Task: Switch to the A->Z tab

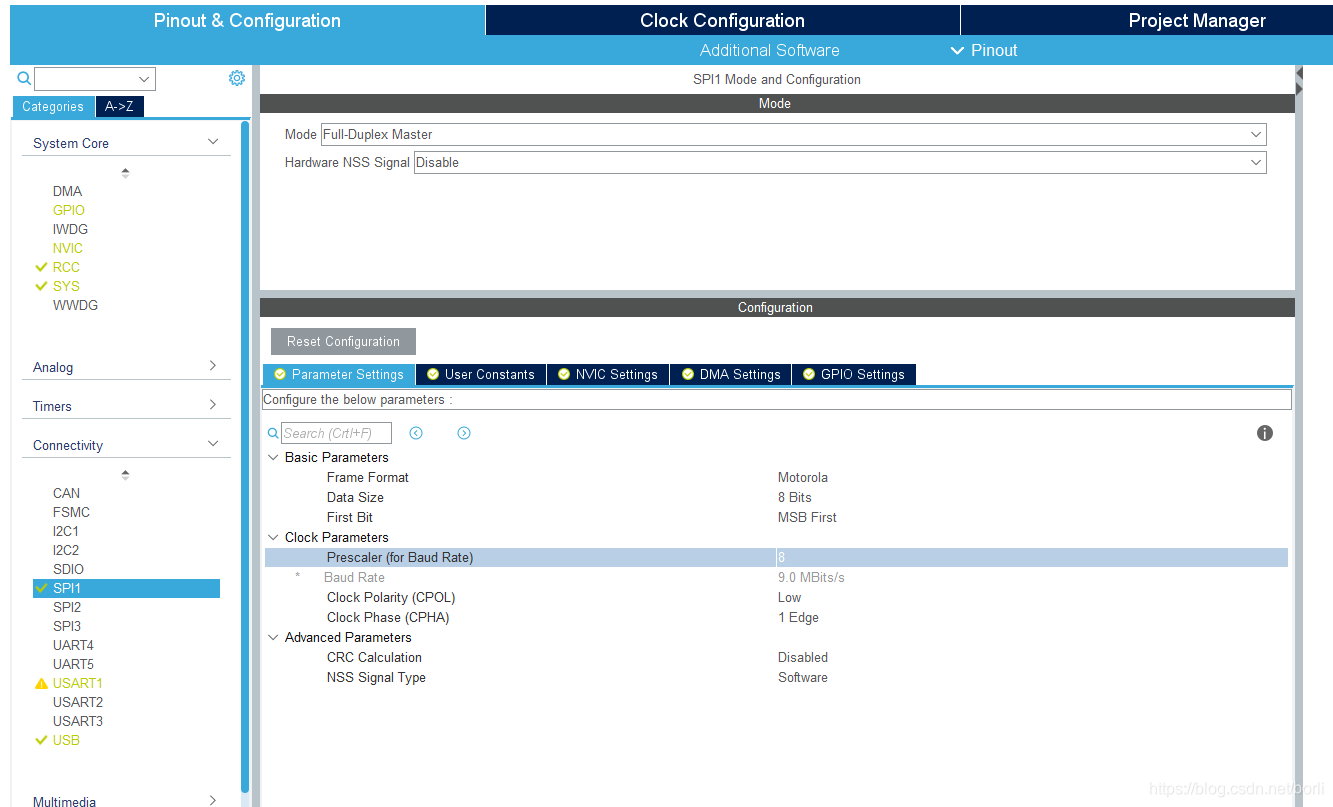Action: (x=119, y=106)
